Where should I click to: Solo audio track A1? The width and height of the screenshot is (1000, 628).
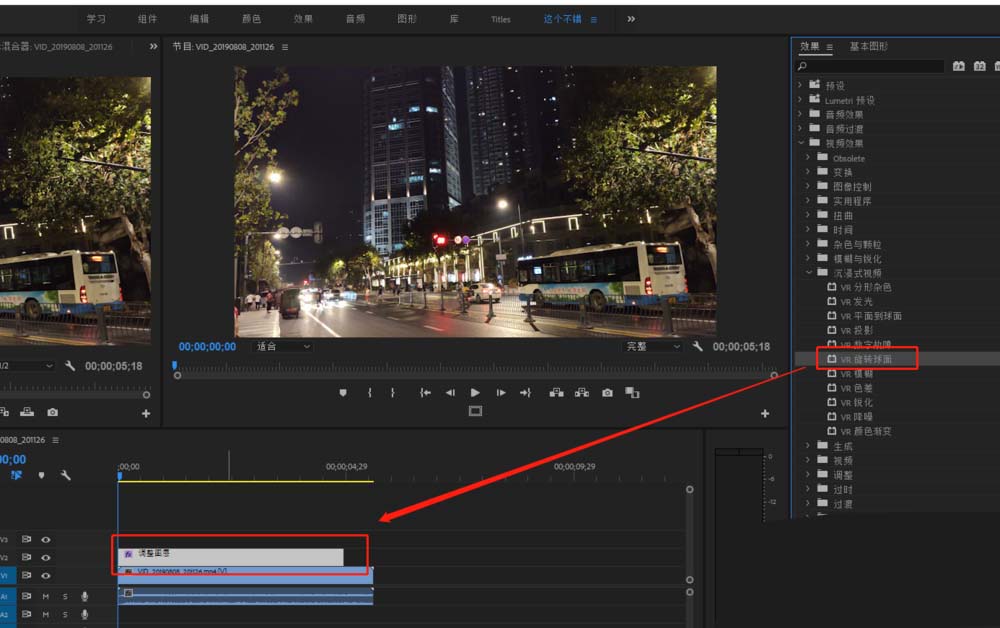click(65, 596)
